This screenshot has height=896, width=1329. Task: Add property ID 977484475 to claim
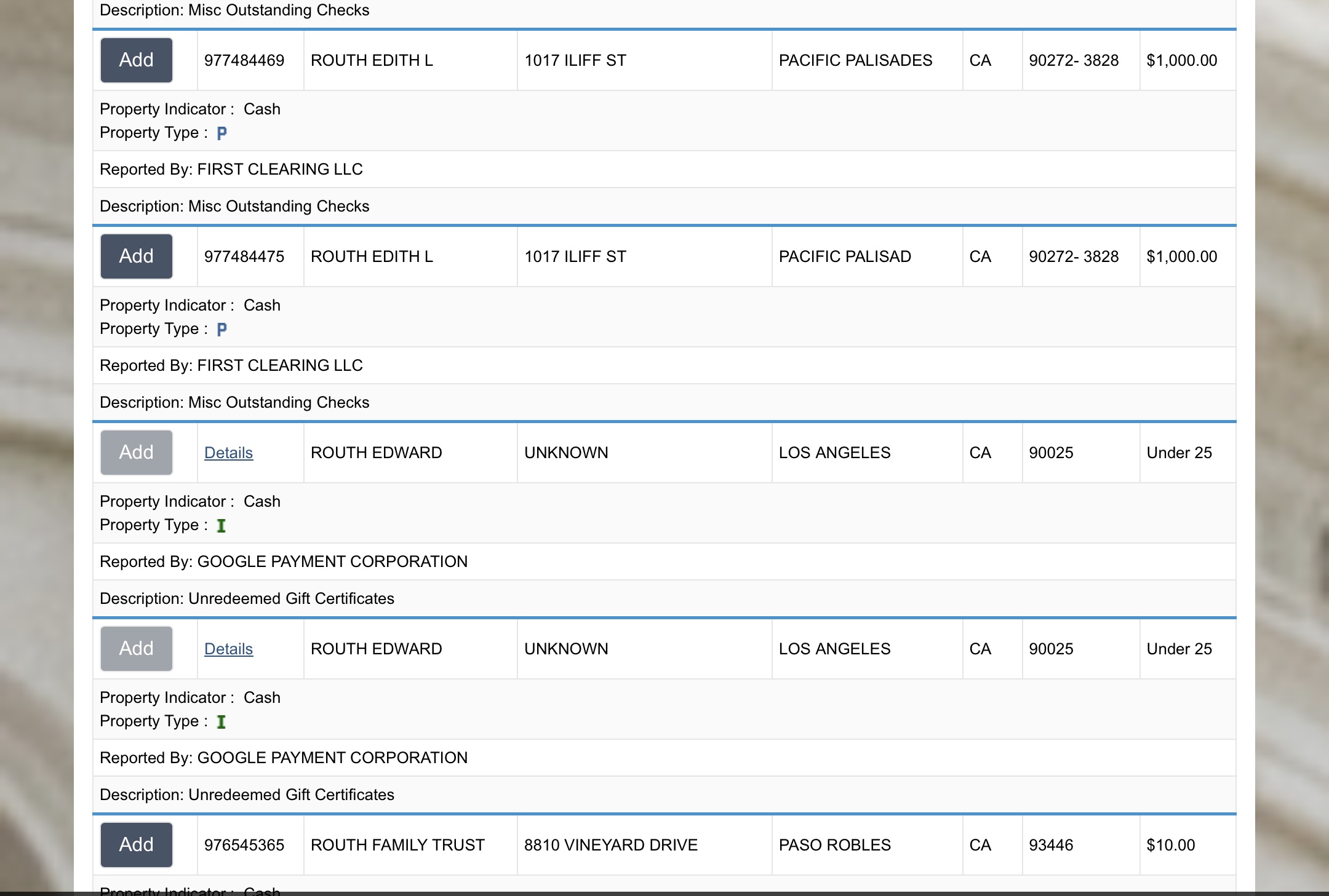[137, 256]
